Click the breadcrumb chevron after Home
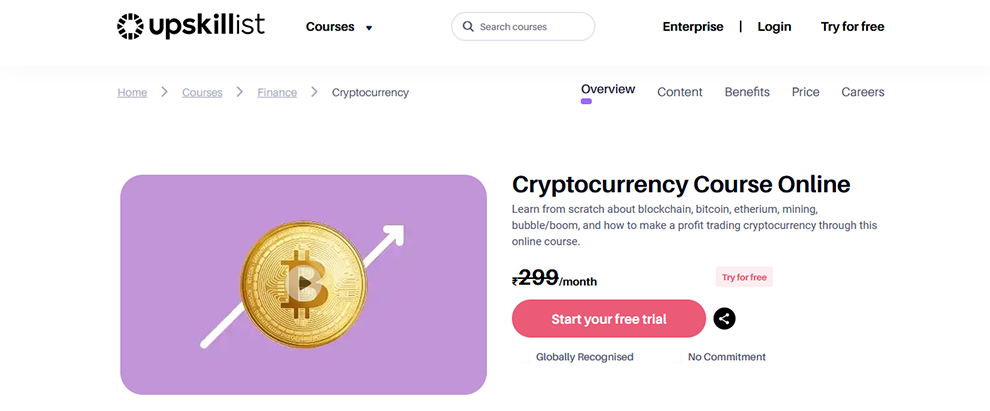 tap(165, 92)
